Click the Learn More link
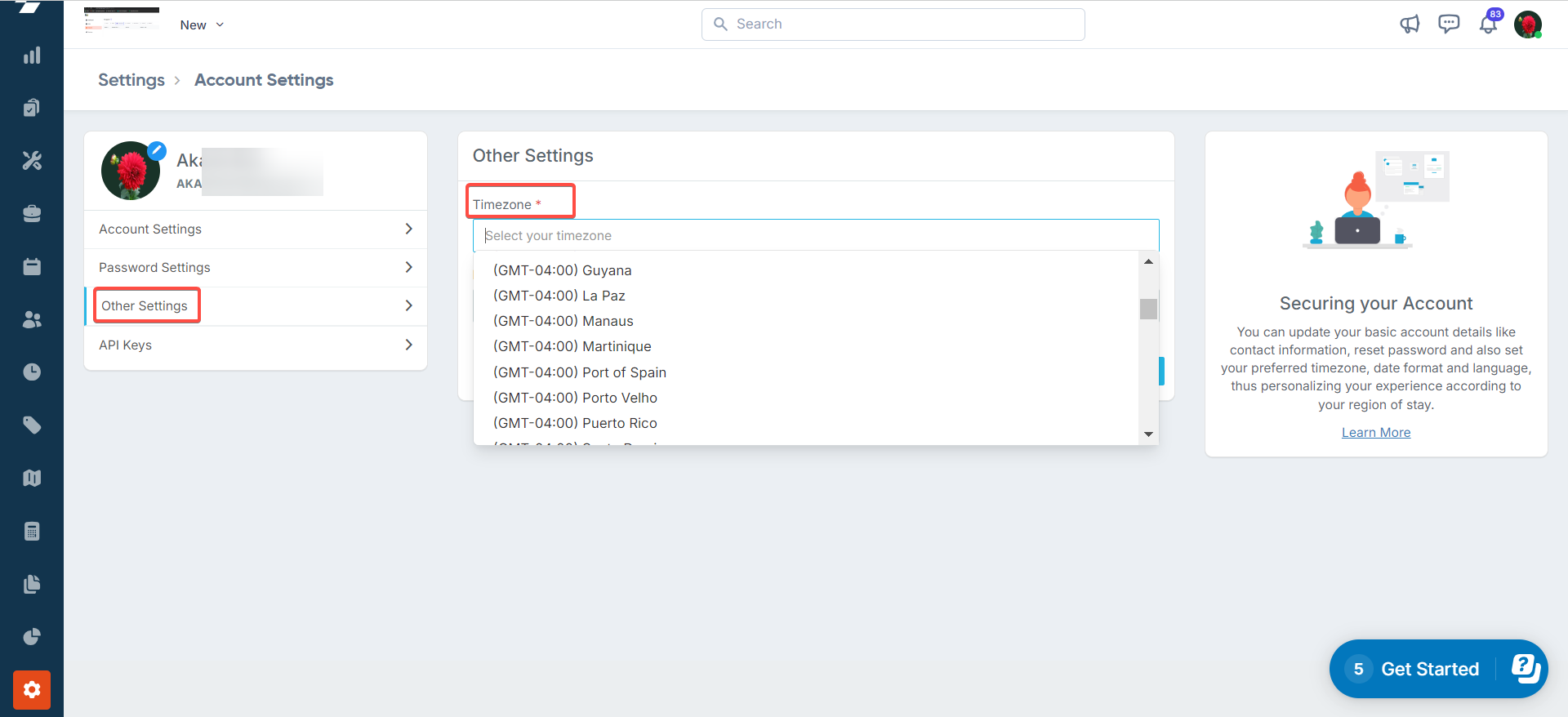 click(x=1376, y=433)
